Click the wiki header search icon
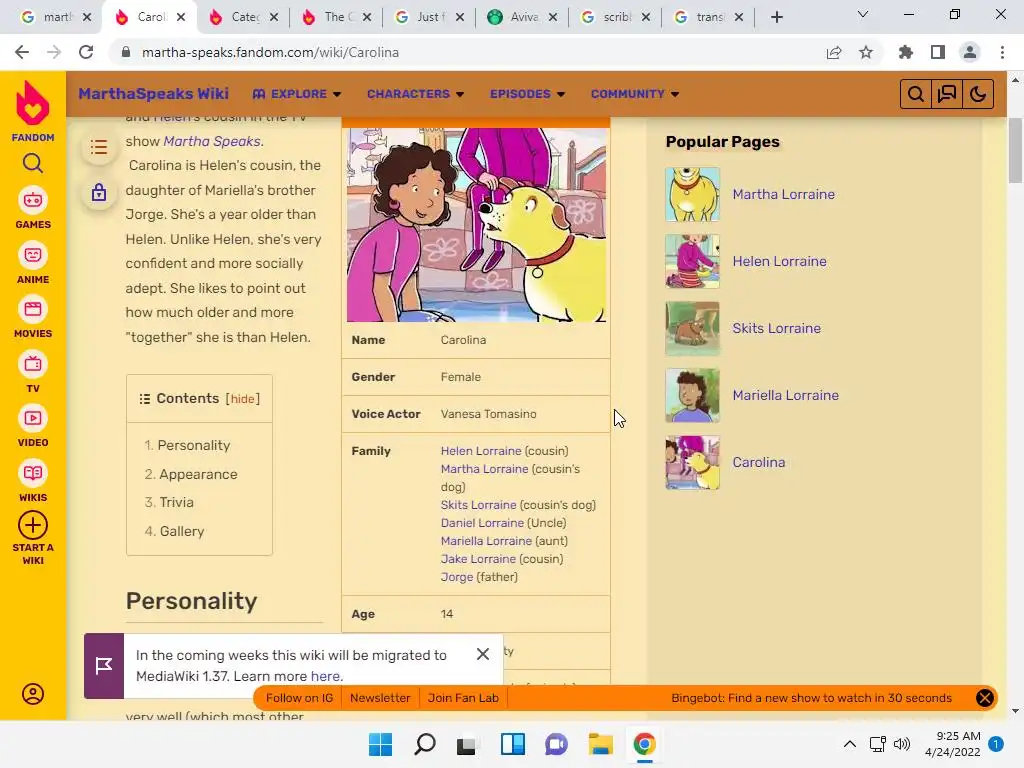This screenshot has width=1024, height=768. [x=916, y=94]
